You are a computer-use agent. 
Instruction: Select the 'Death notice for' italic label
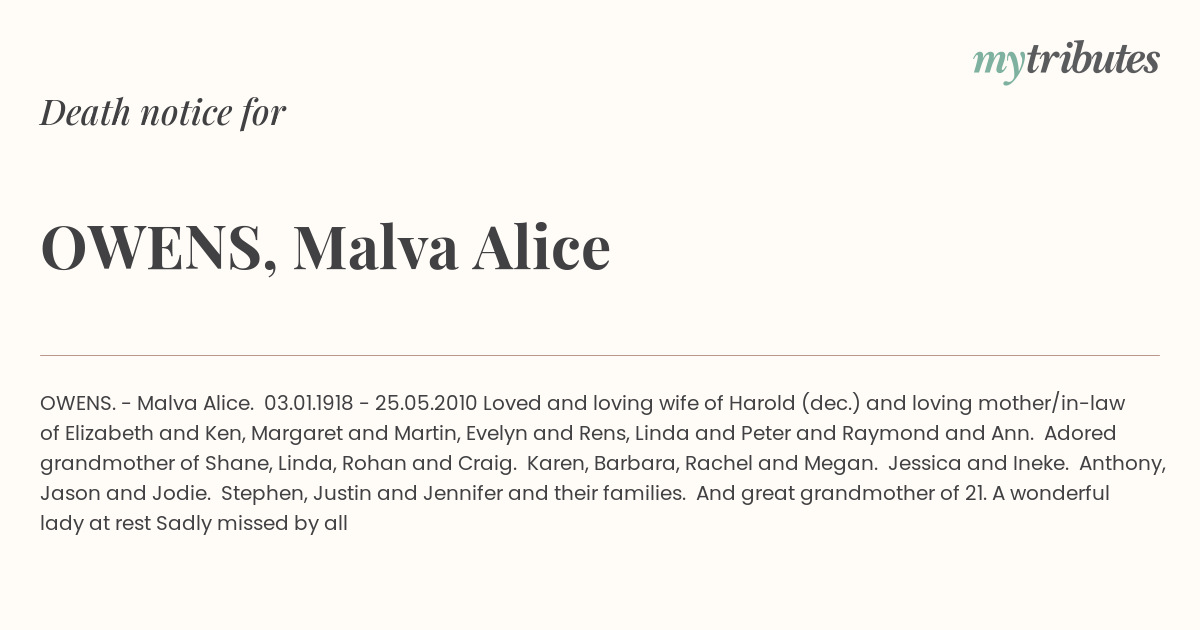(163, 113)
